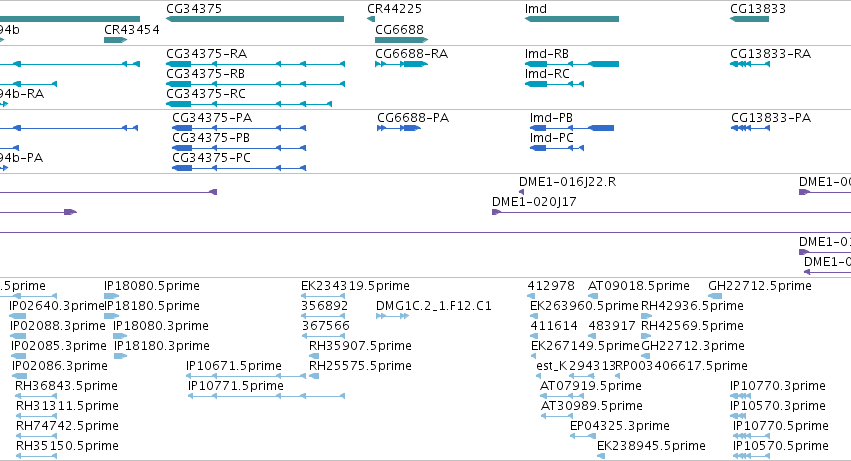Click EST EK238945.5prime

coord(601,457)
